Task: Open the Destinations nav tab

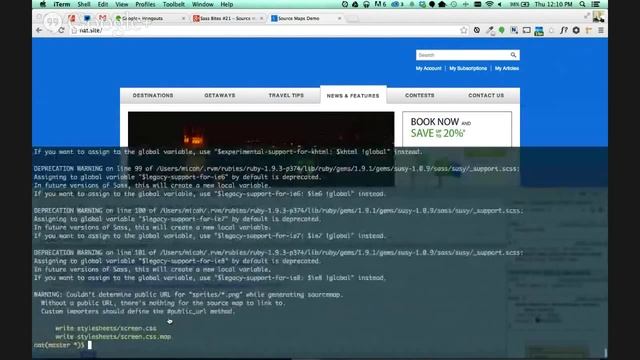Action: point(153,95)
